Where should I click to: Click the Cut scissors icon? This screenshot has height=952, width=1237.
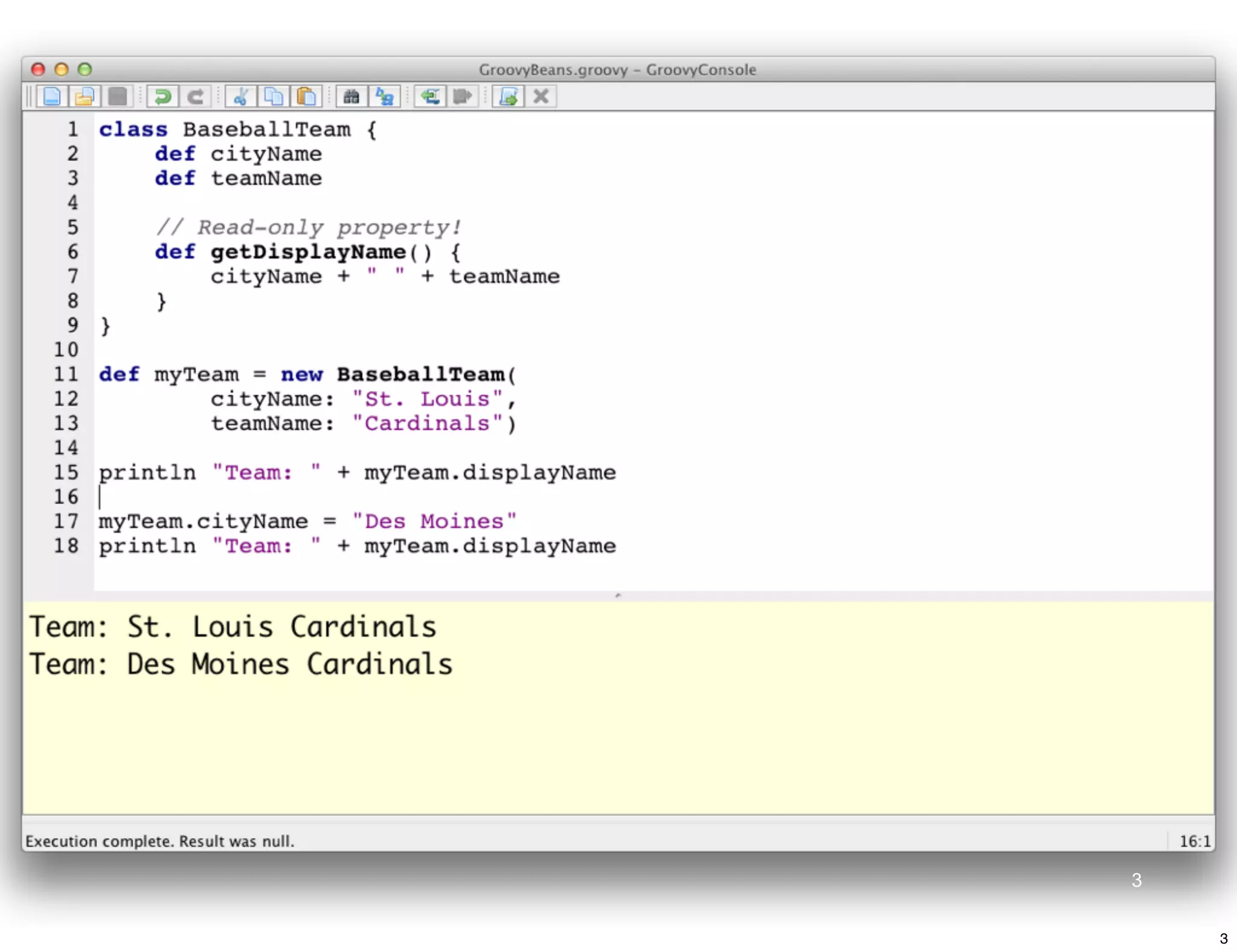point(240,97)
